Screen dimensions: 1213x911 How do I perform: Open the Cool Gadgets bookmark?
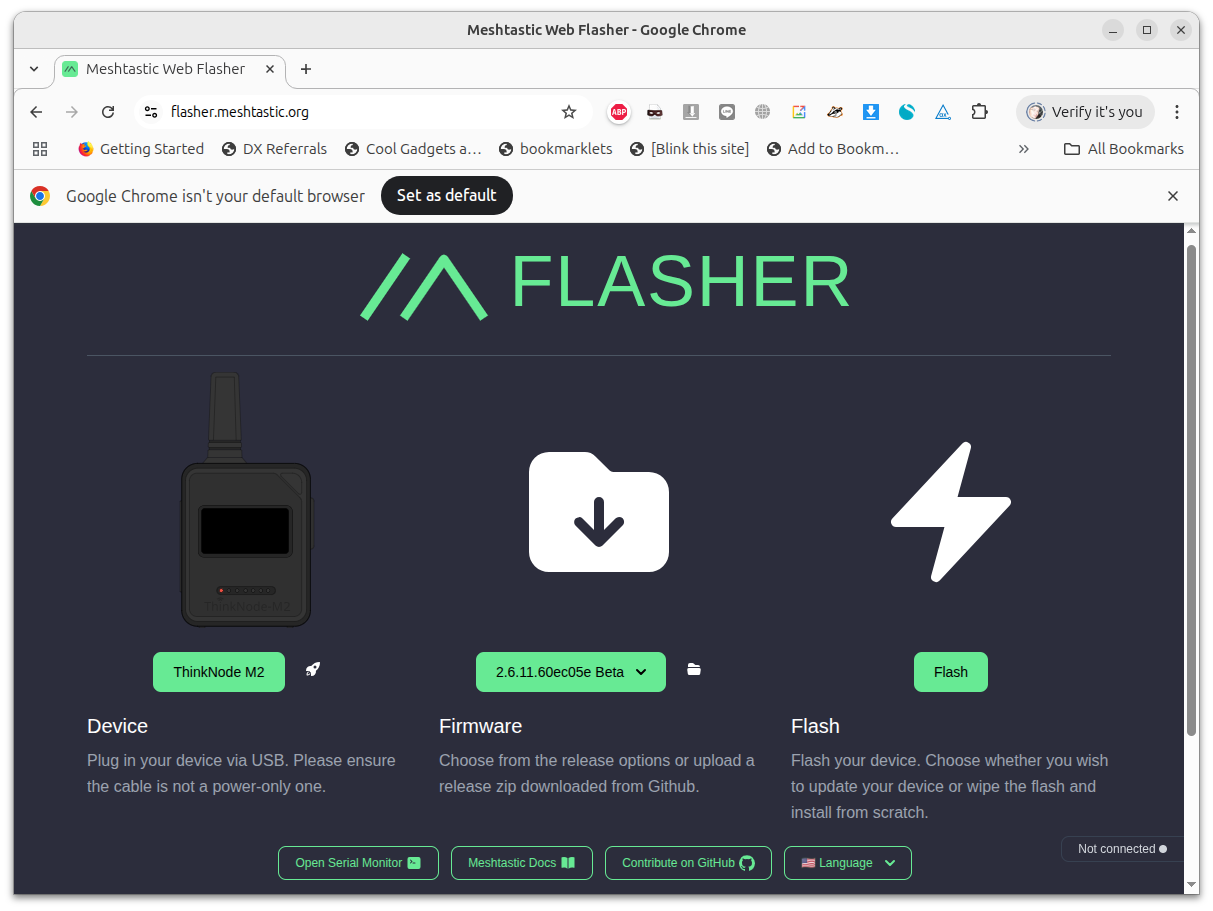click(414, 149)
